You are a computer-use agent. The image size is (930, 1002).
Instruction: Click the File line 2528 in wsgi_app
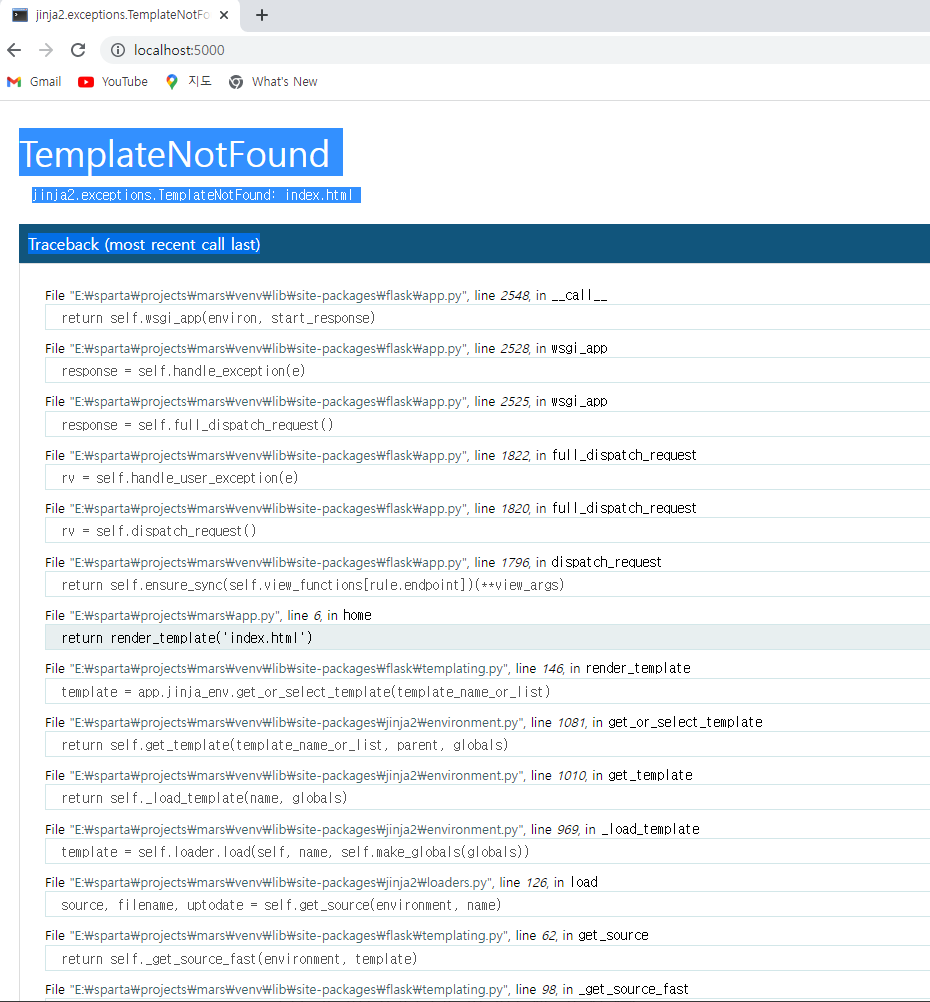326,348
